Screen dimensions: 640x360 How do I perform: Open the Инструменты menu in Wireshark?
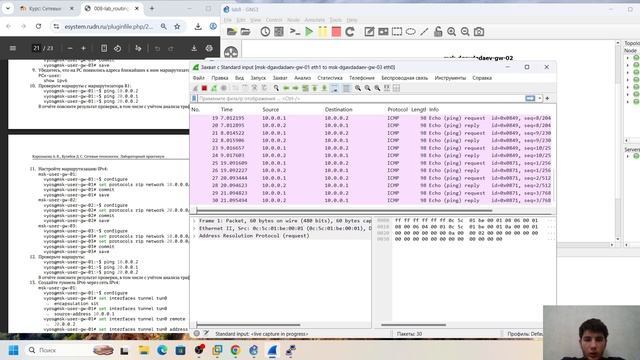pyautogui.click(x=450, y=78)
